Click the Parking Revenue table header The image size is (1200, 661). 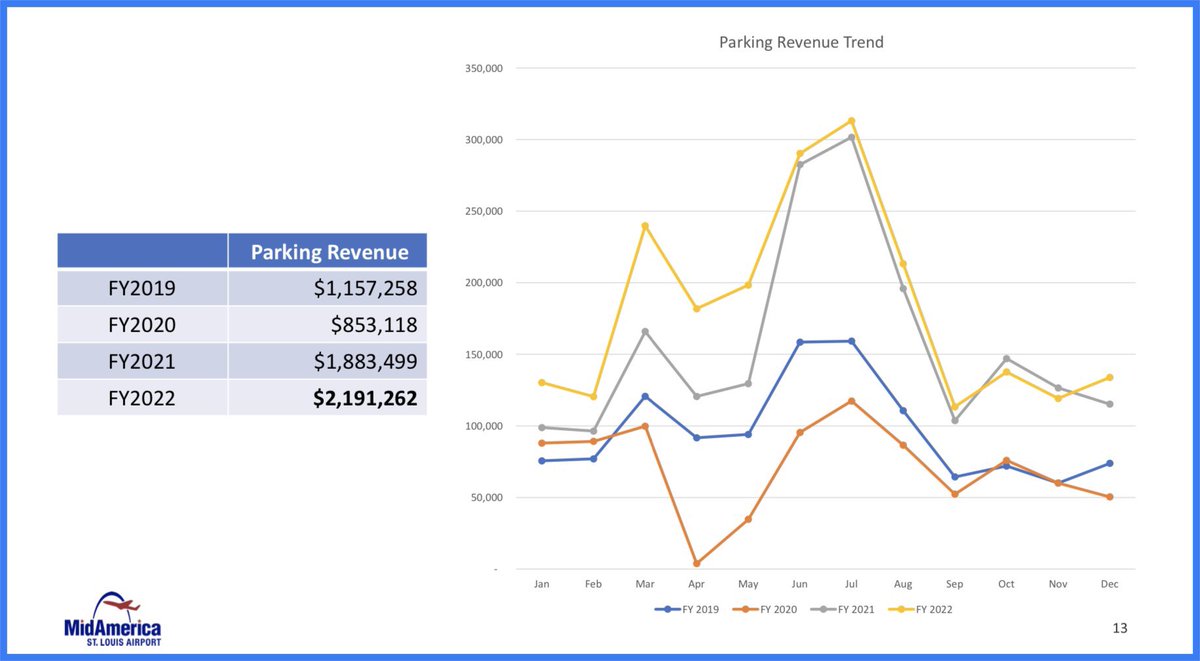(x=329, y=252)
